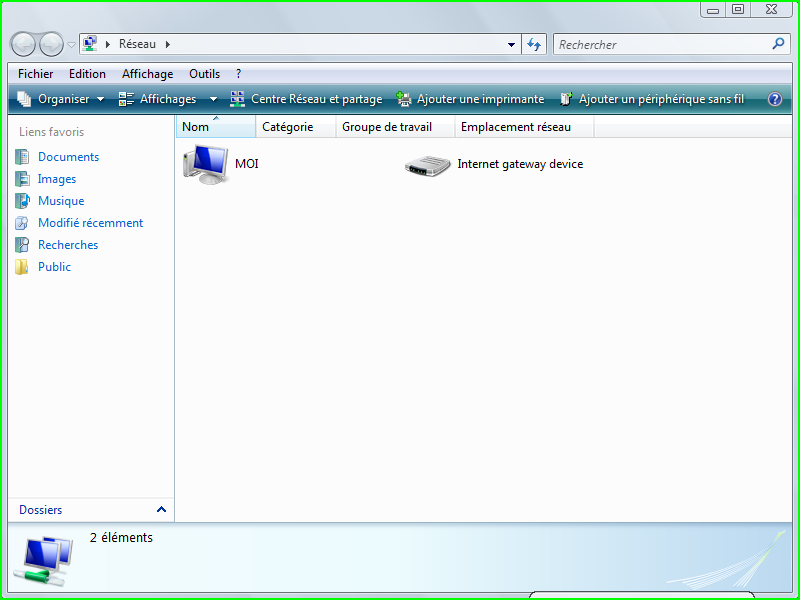800x600 pixels.
Task: Maximize the Réseau window
Action: click(x=738, y=10)
